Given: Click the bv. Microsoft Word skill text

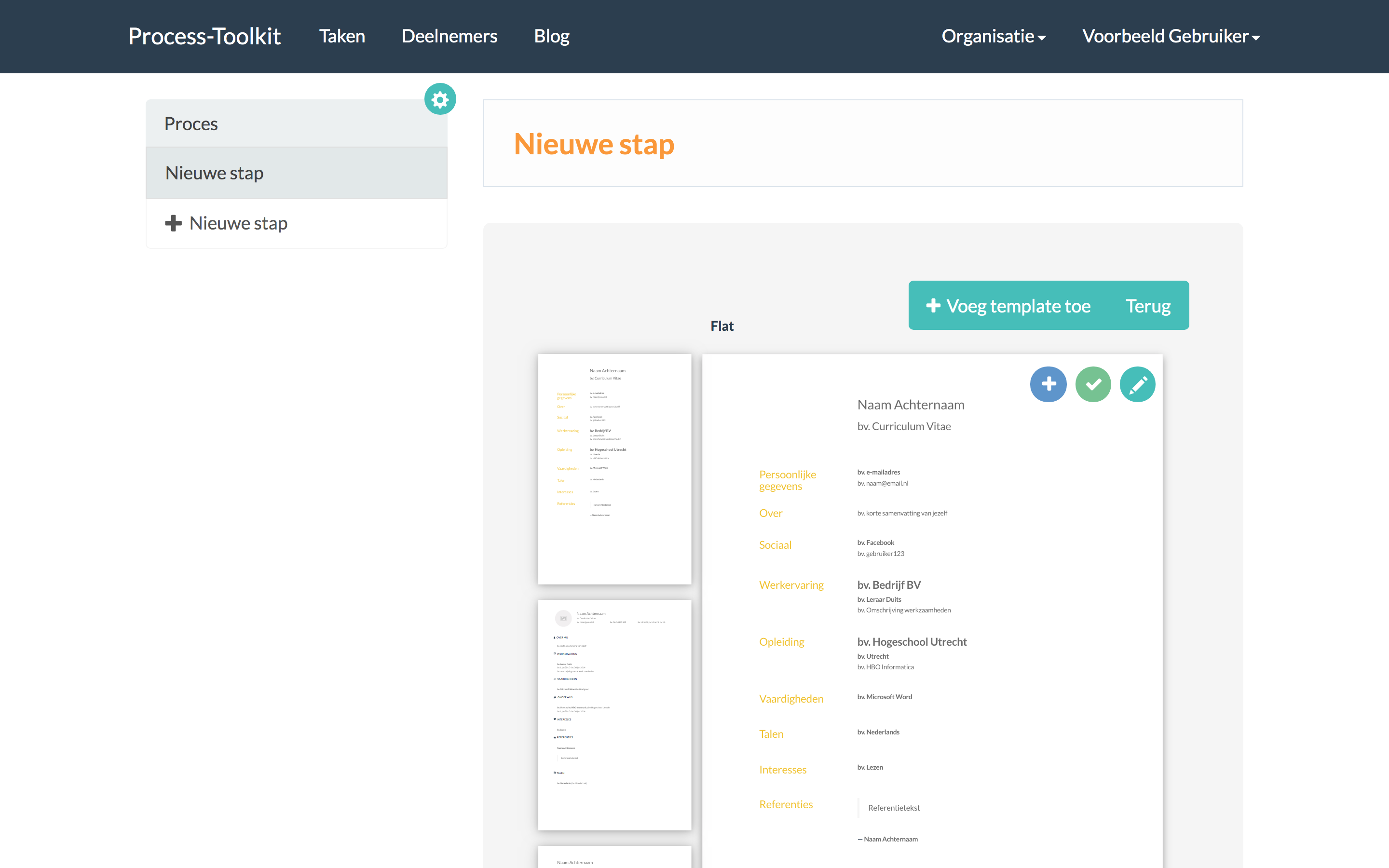Looking at the screenshot, I should point(885,697).
